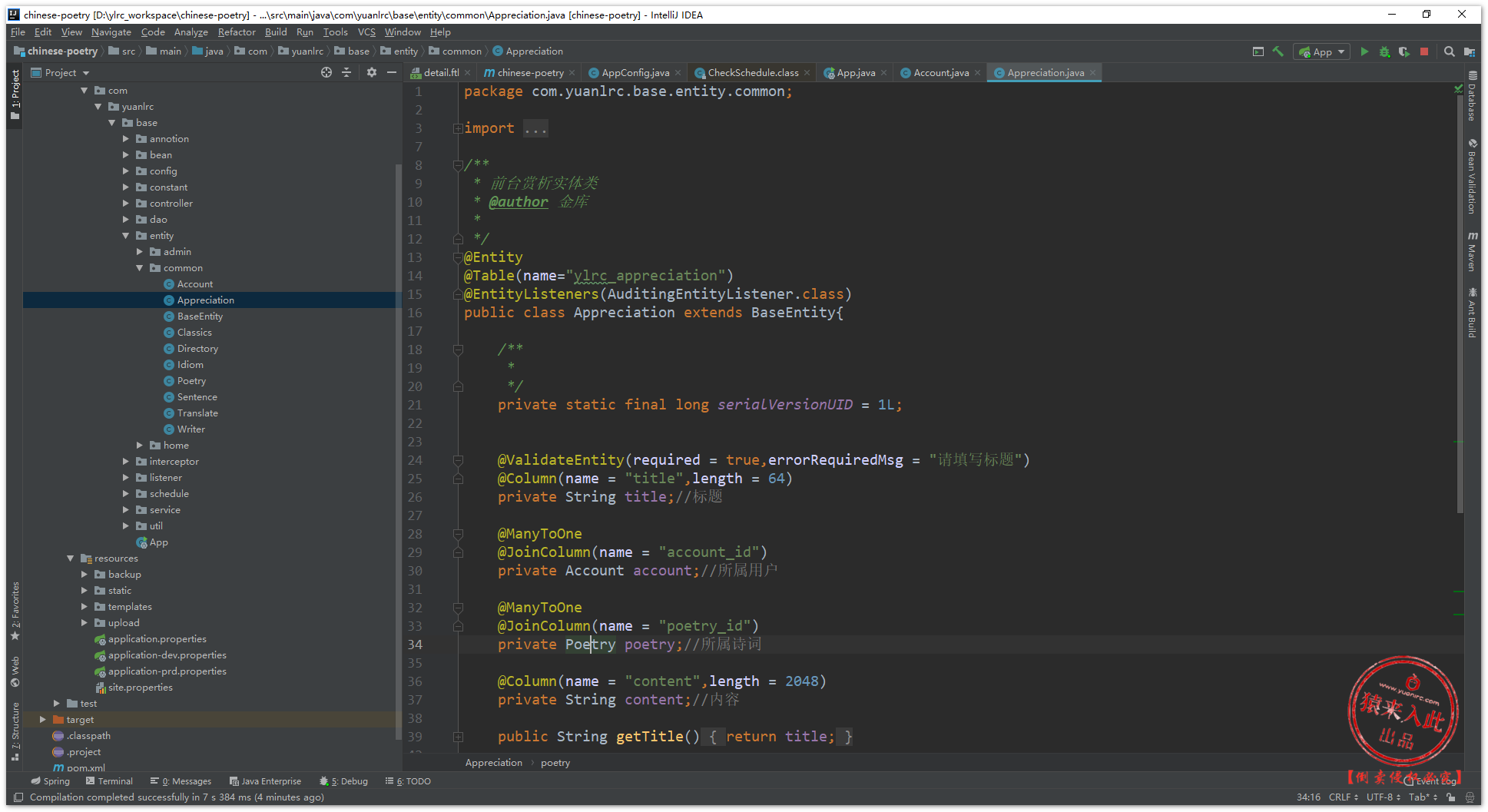Toggle the 2: Favorites tool window stripe button
The width and height of the screenshot is (1488, 812).
coord(15,611)
